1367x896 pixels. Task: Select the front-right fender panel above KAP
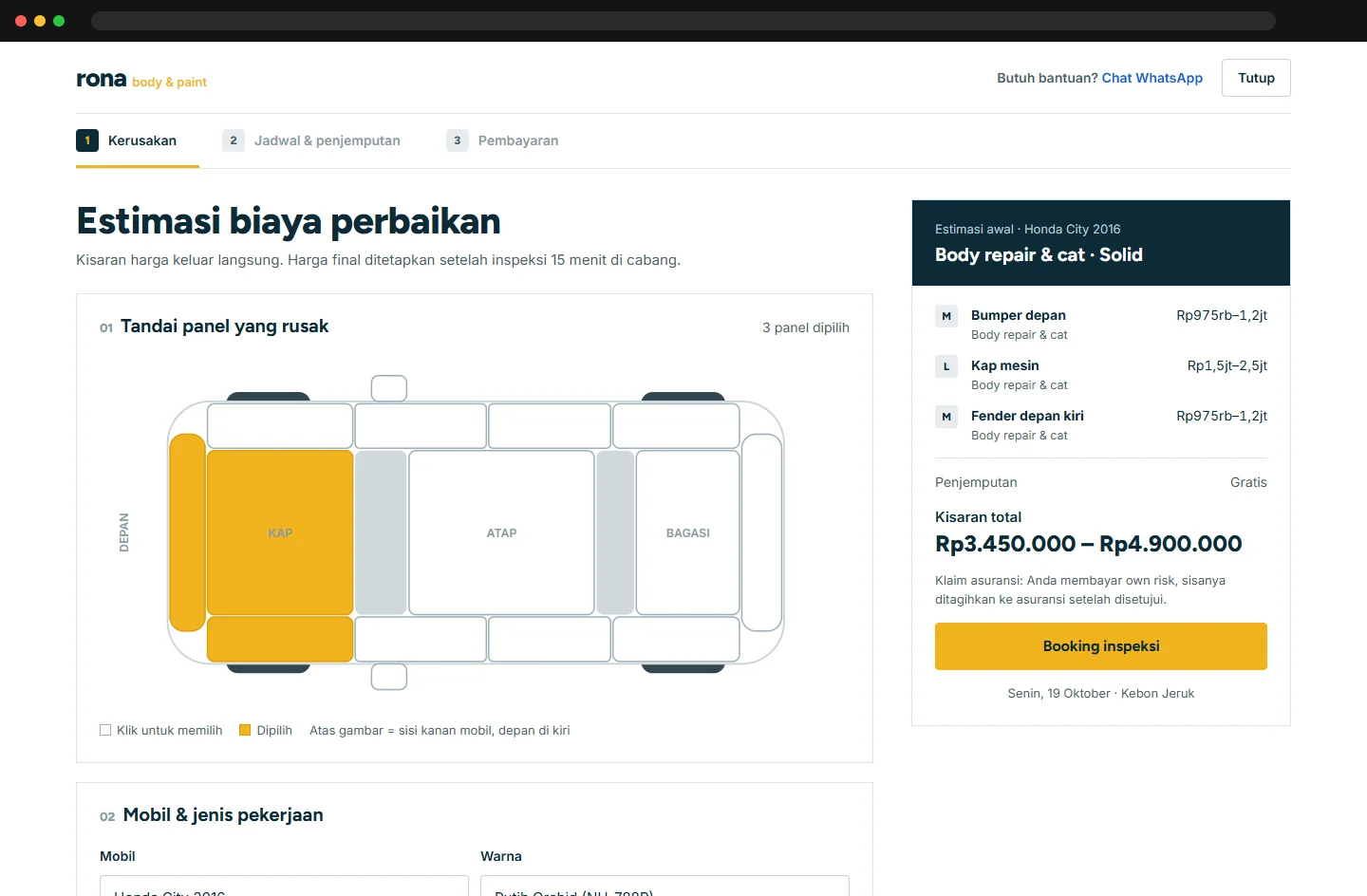[280, 426]
